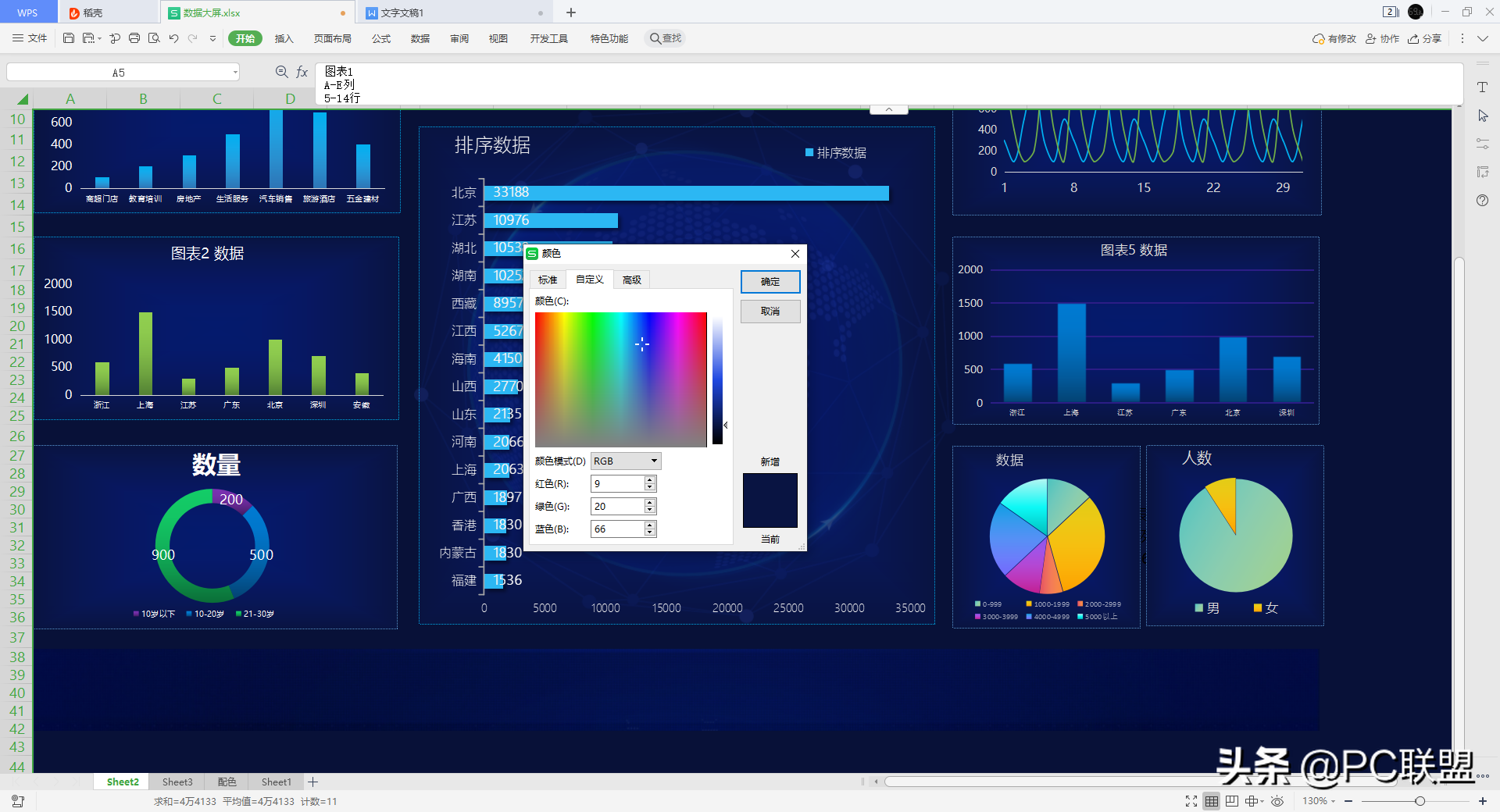Select the 高级 tab in color dialog

(x=632, y=280)
